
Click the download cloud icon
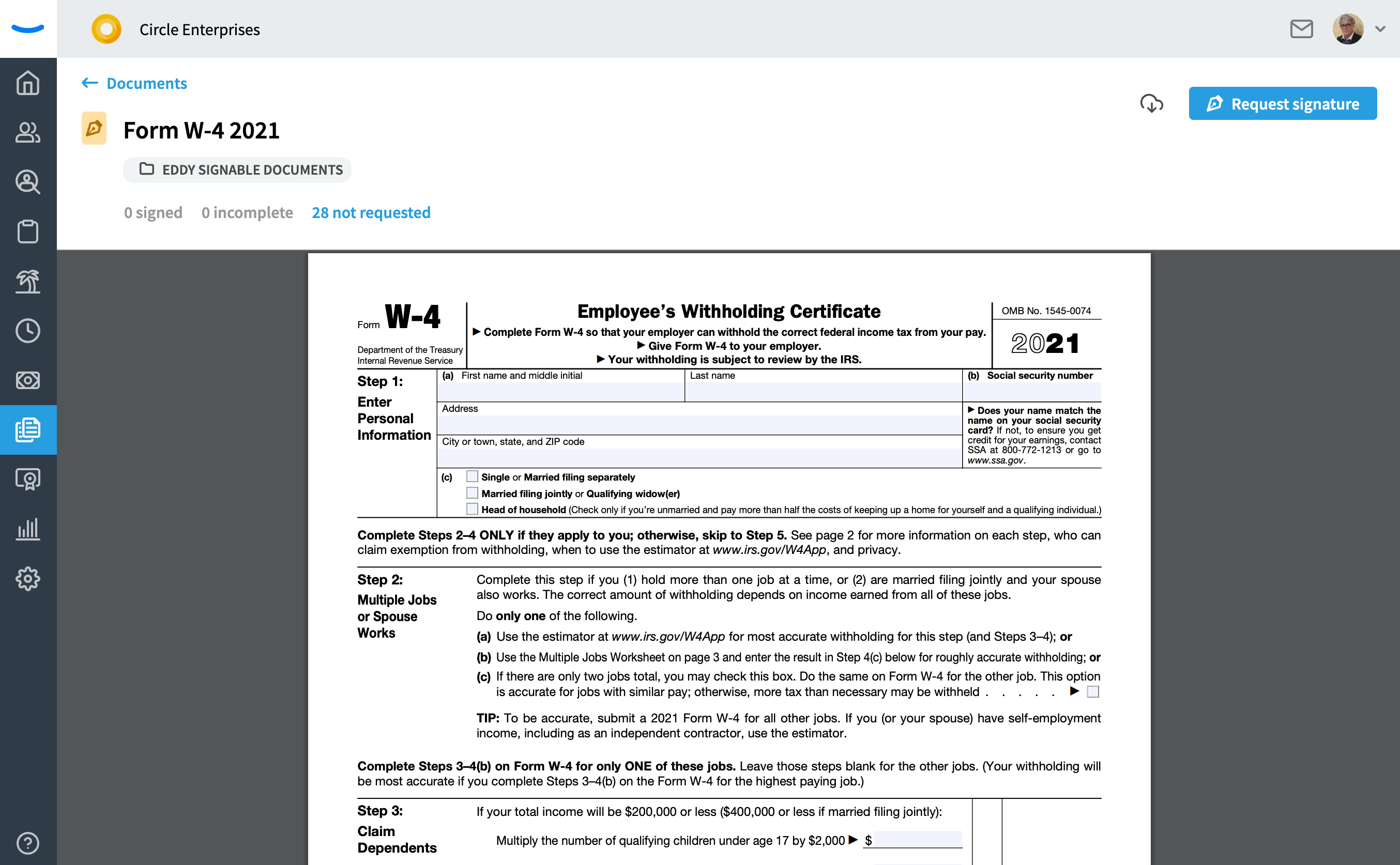1151,103
